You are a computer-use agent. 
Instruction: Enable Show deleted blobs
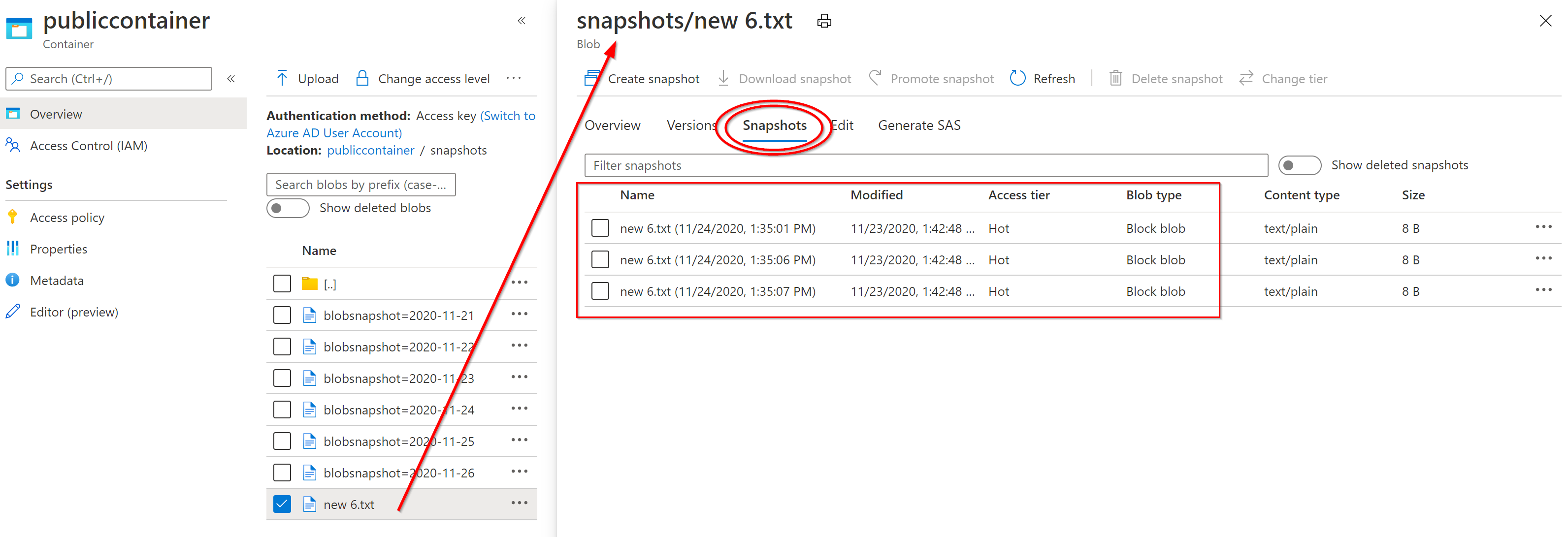(288, 208)
